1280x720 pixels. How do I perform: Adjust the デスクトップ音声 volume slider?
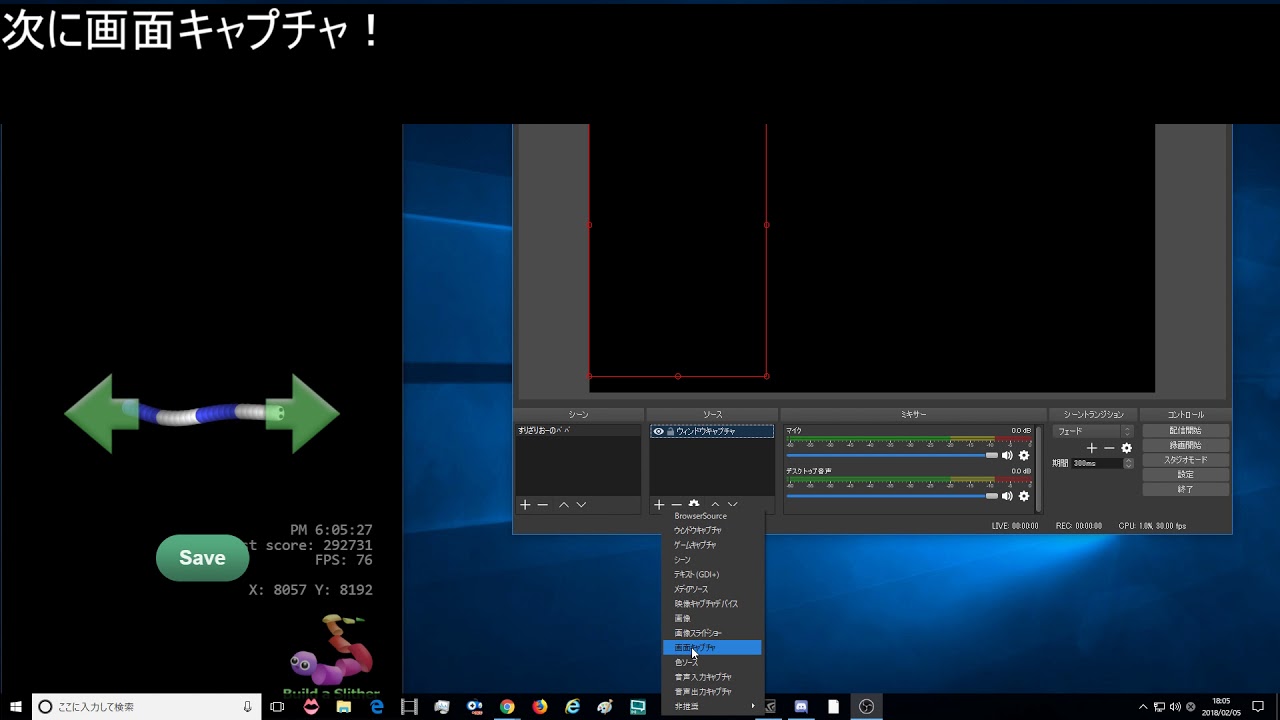pyautogui.click(x=892, y=496)
